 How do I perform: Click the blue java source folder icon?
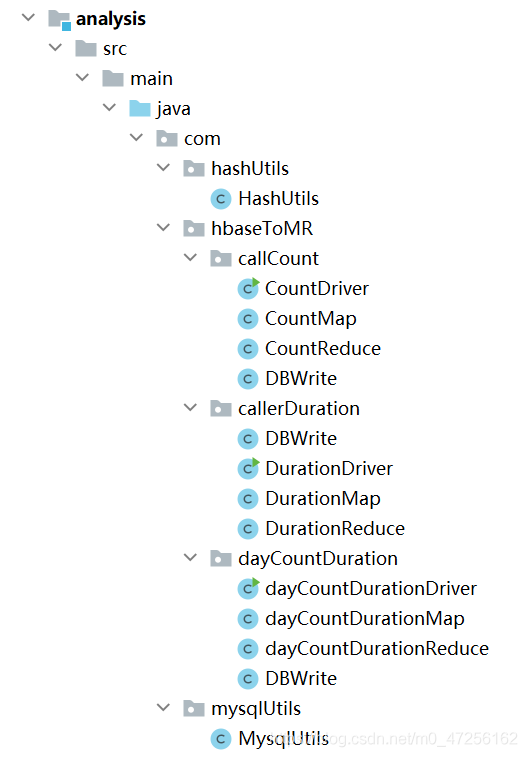pyautogui.click(x=140, y=109)
